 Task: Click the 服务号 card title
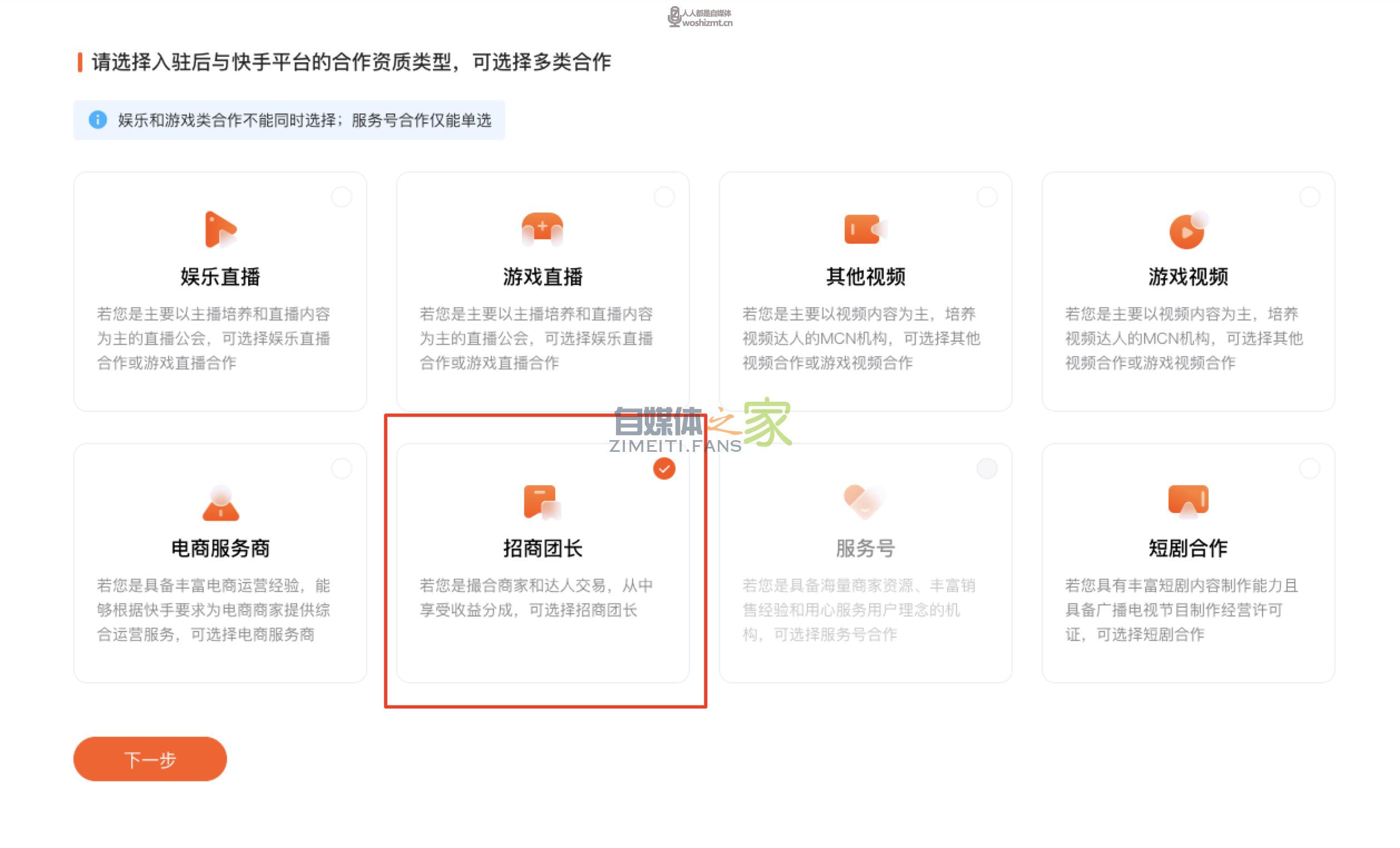(x=865, y=548)
